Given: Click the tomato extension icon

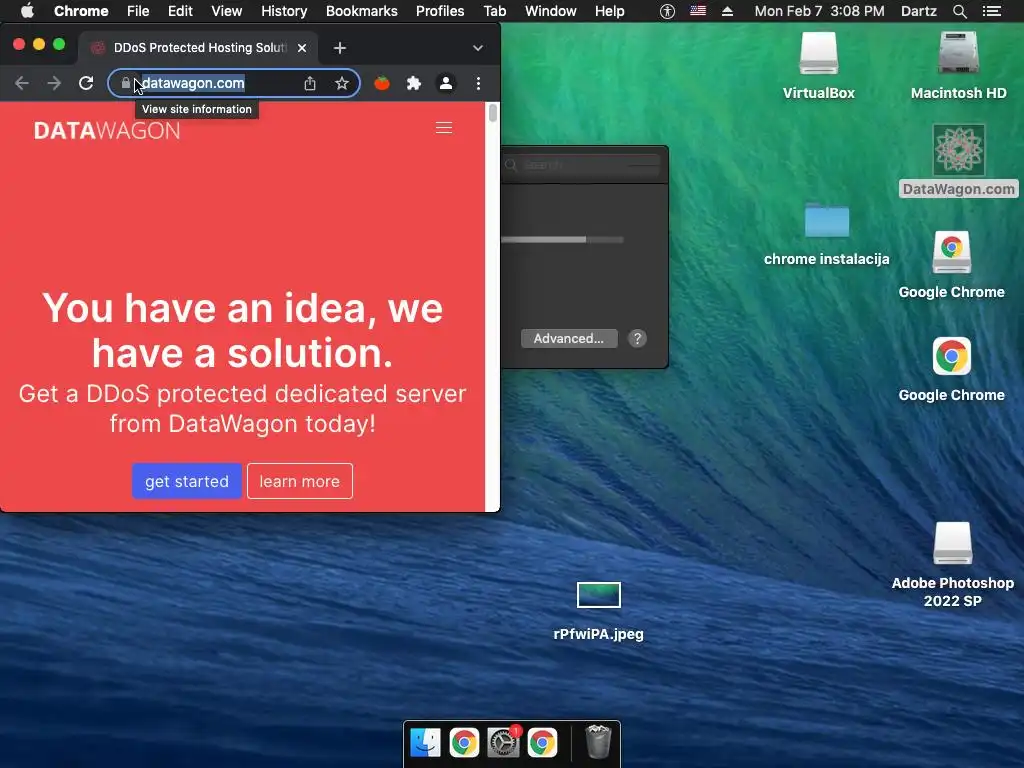Looking at the screenshot, I should [382, 83].
